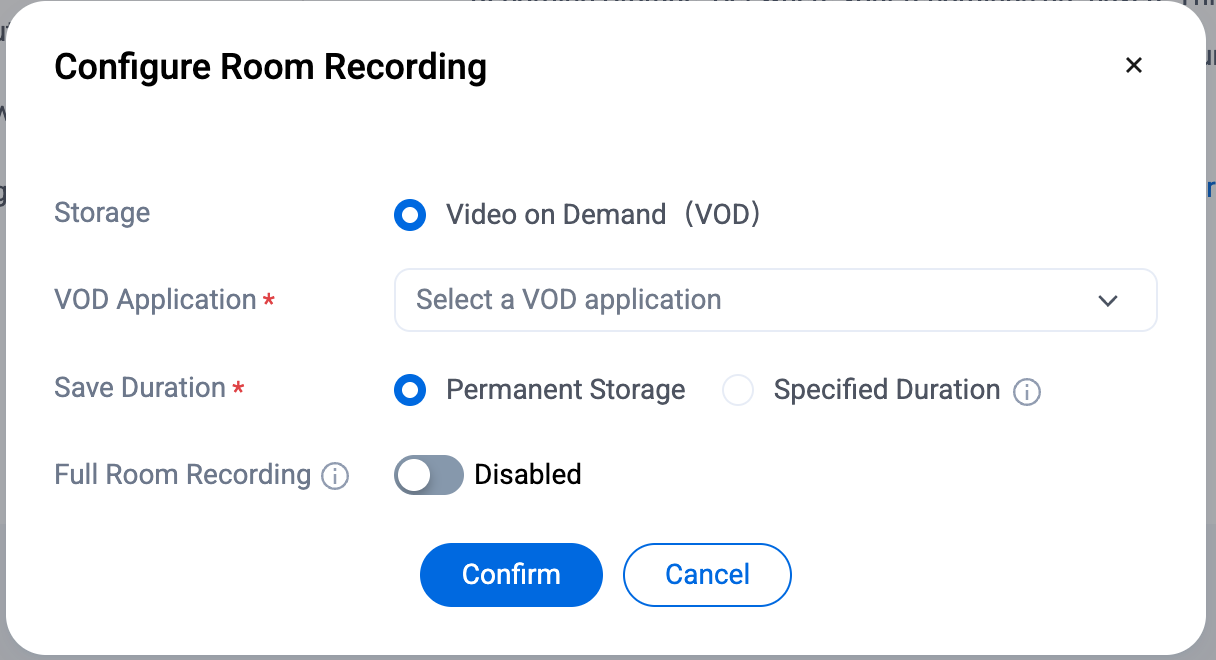The image size is (1216, 660).
Task: Enable the Full Room Recording toggle switch
Action: click(429, 475)
